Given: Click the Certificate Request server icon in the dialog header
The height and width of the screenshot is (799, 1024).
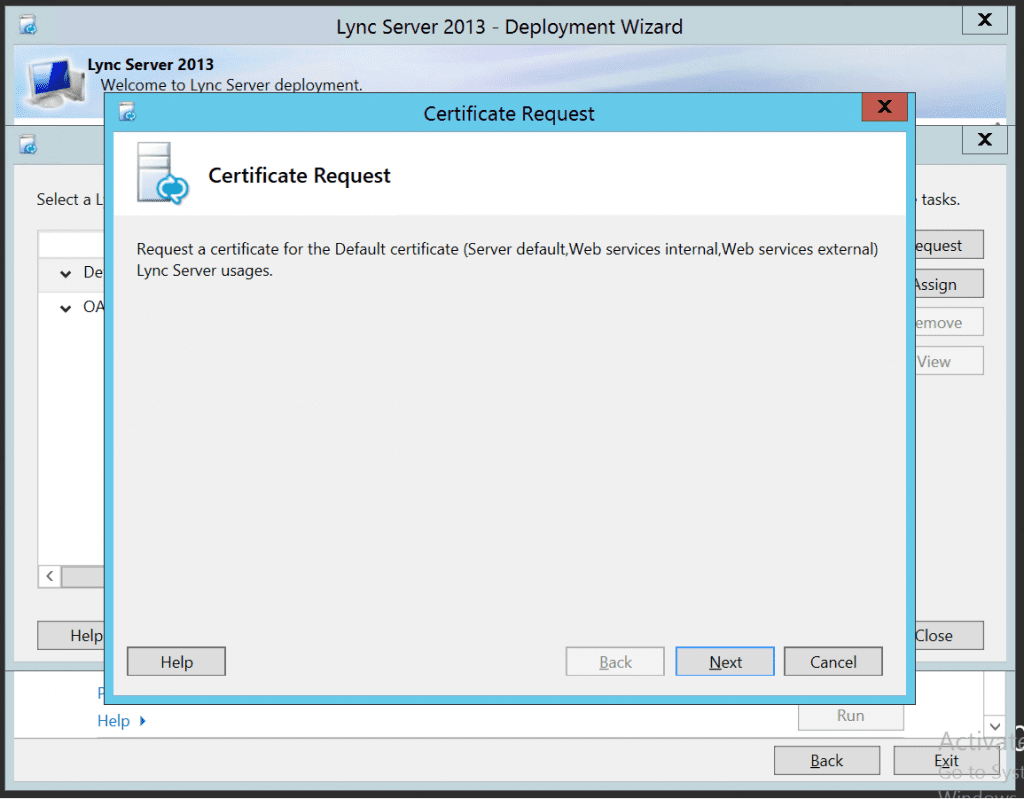Looking at the screenshot, I should coord(161,175).
